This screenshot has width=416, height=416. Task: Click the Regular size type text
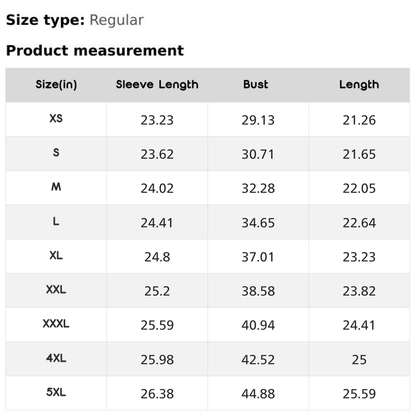point(117,20)
